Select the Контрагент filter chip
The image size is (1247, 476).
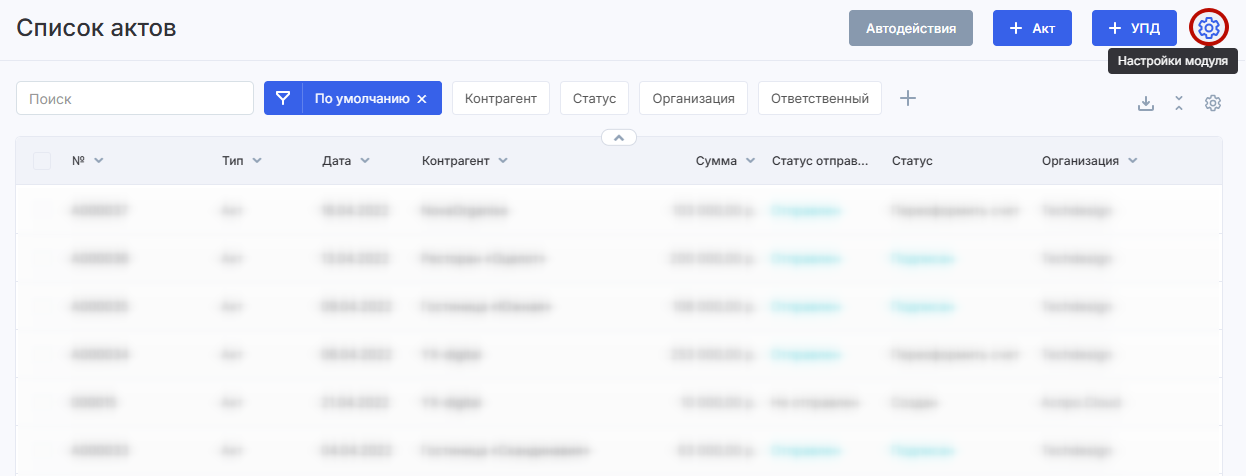click(501, 98)
